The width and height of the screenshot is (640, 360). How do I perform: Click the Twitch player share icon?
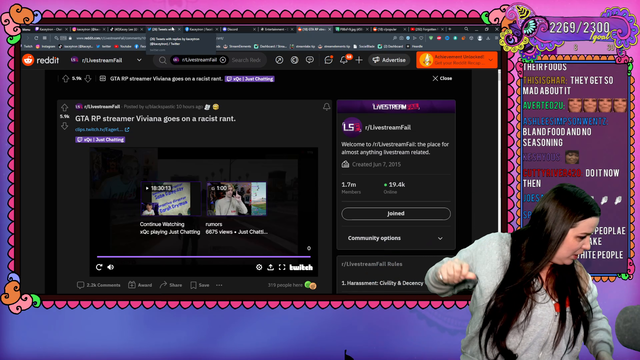click(x=271, y=267)
